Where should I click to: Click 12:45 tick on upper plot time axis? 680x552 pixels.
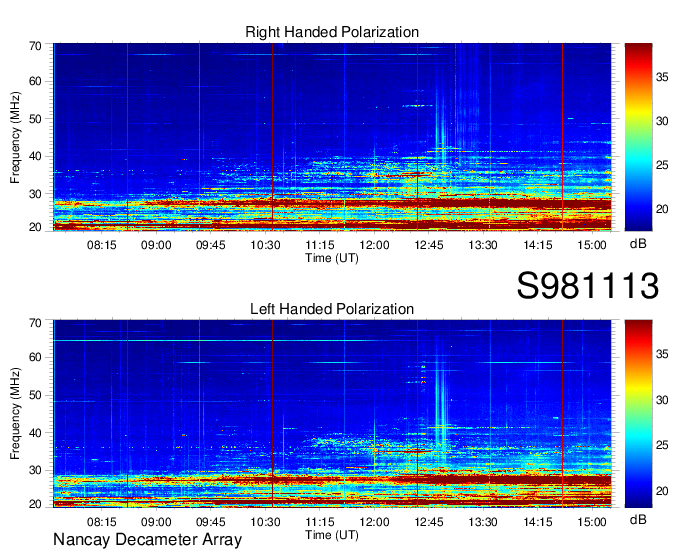pos(429,245)
